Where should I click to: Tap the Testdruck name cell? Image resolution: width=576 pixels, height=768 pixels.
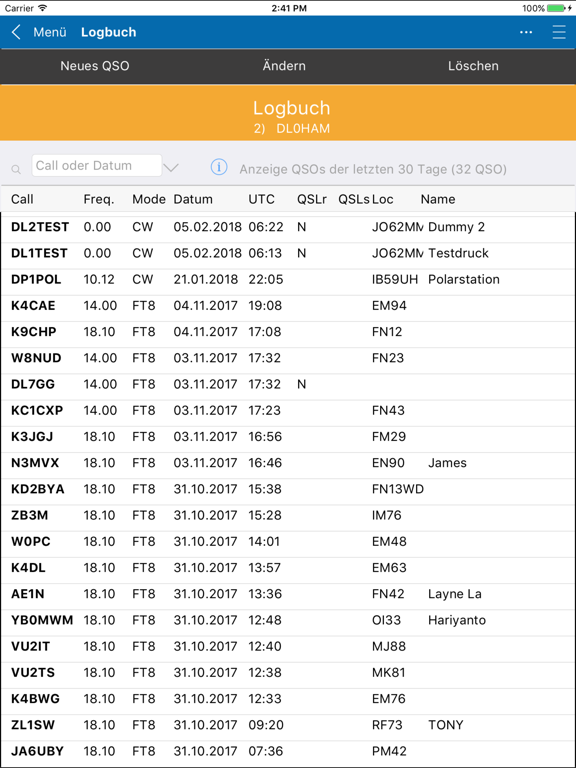click(x=458, y=253)
